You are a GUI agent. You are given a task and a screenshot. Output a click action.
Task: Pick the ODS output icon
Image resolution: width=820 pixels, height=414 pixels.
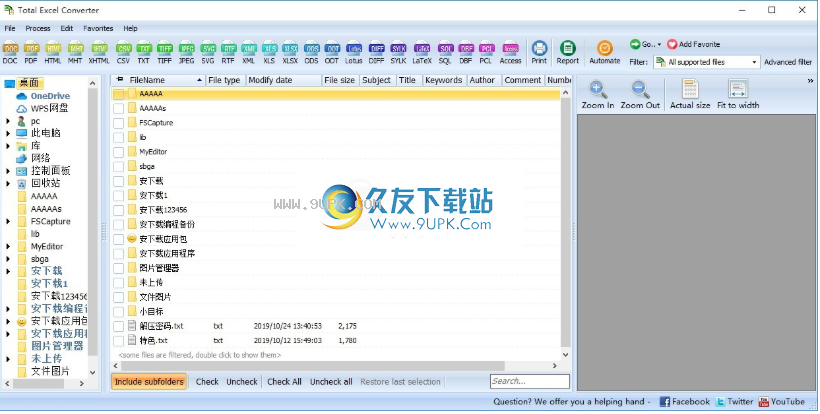tap(312, 52)
